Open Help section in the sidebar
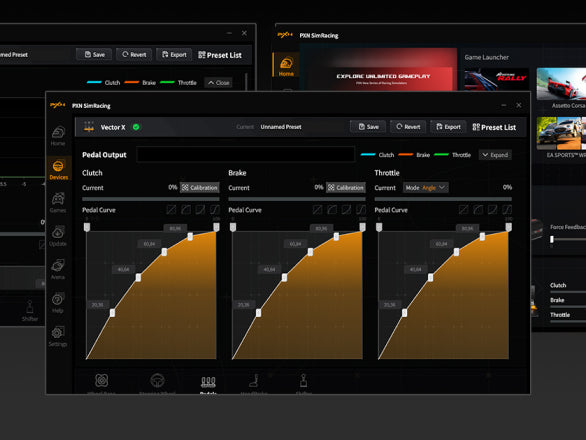586x440 pixels. click(58, 303)
